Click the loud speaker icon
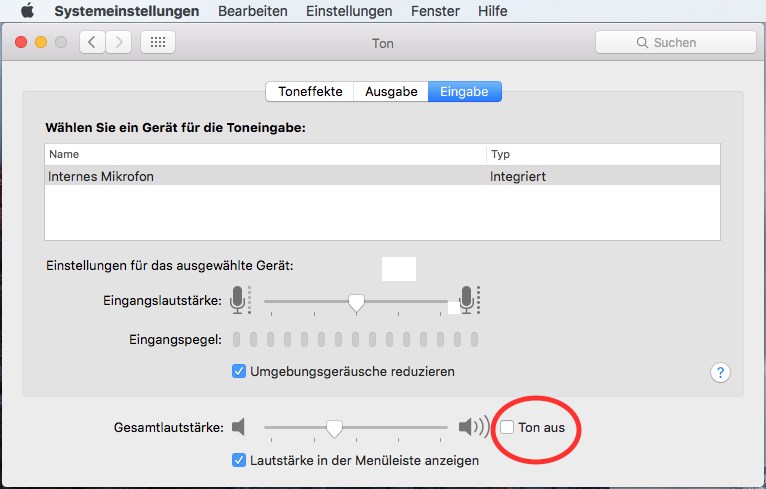The height and width of the screenshot is (489, 766). pos(472,428)
